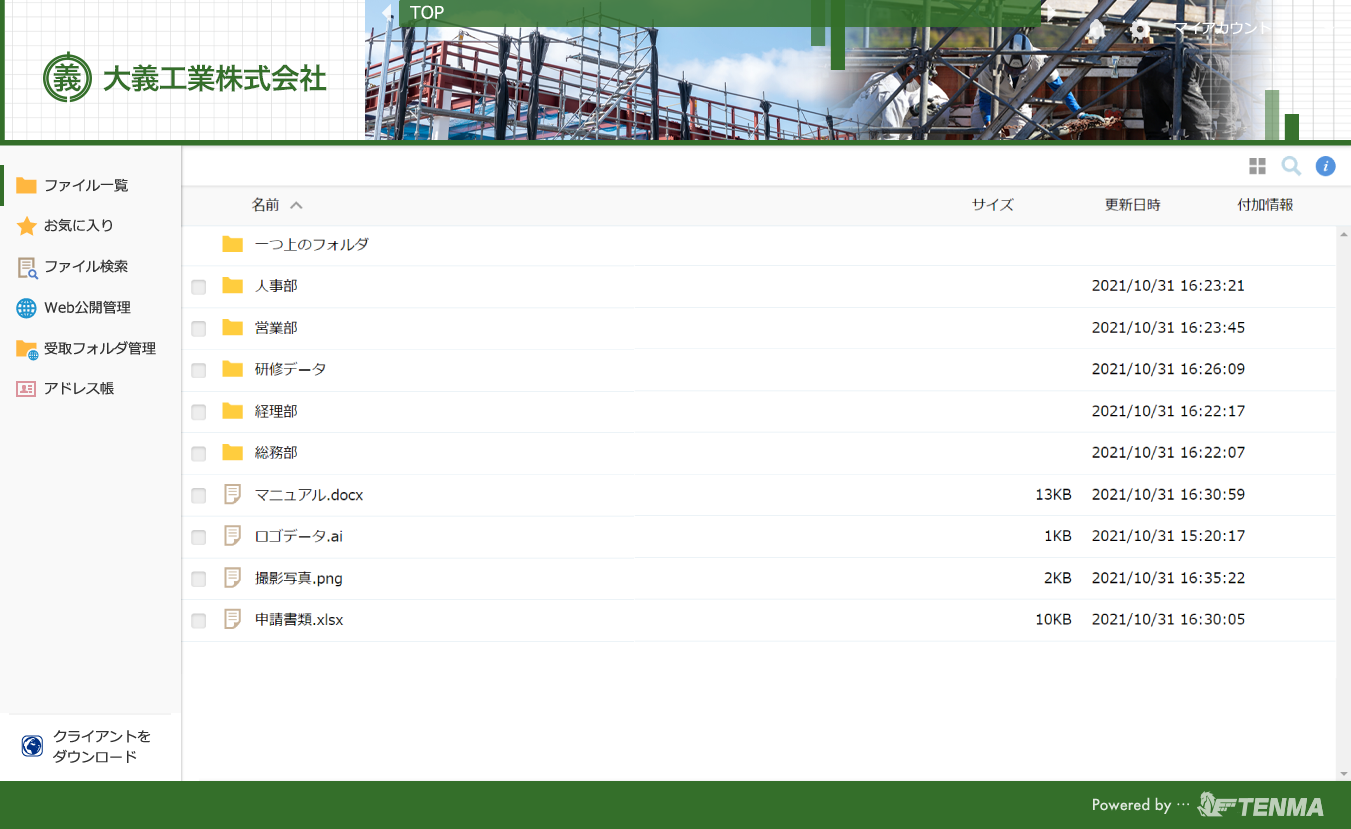Viewport: 1351px width, 829px height.
Task: Click the 研修データ folder icon
Action: [233, 369]
